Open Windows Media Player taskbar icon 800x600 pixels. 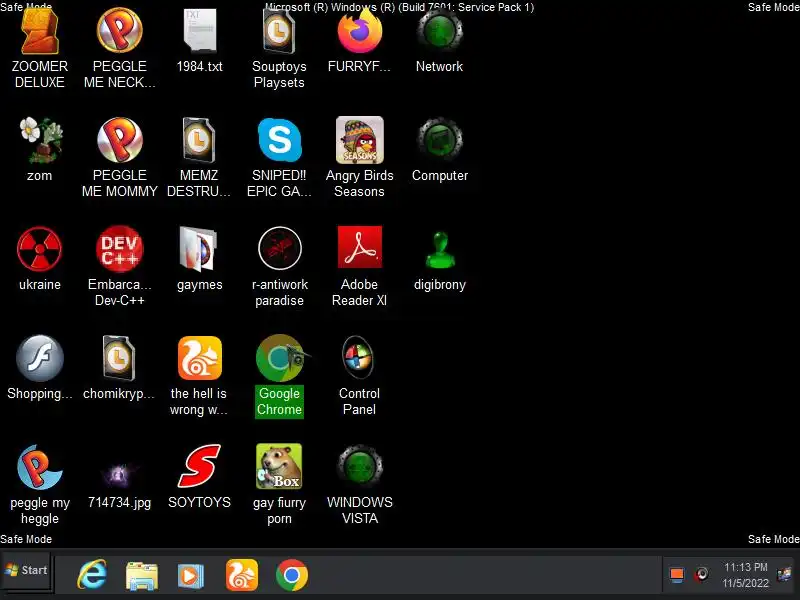click(x=191, y=576)
